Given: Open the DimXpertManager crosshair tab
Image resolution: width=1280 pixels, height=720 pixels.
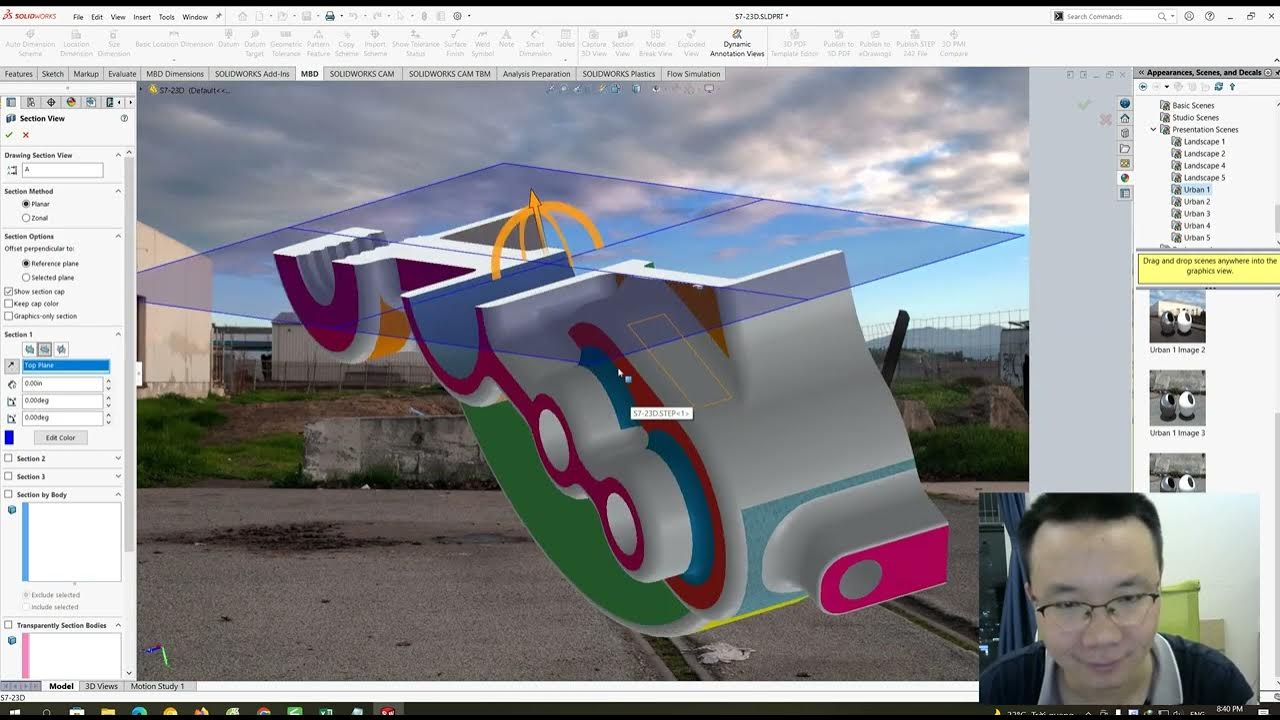Looking at the screenshot, I should coord(52,102).
